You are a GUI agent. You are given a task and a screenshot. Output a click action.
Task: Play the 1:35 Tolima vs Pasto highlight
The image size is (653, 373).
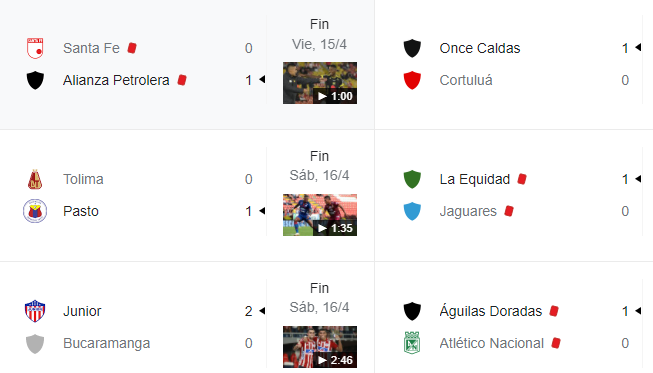point(320,215)
